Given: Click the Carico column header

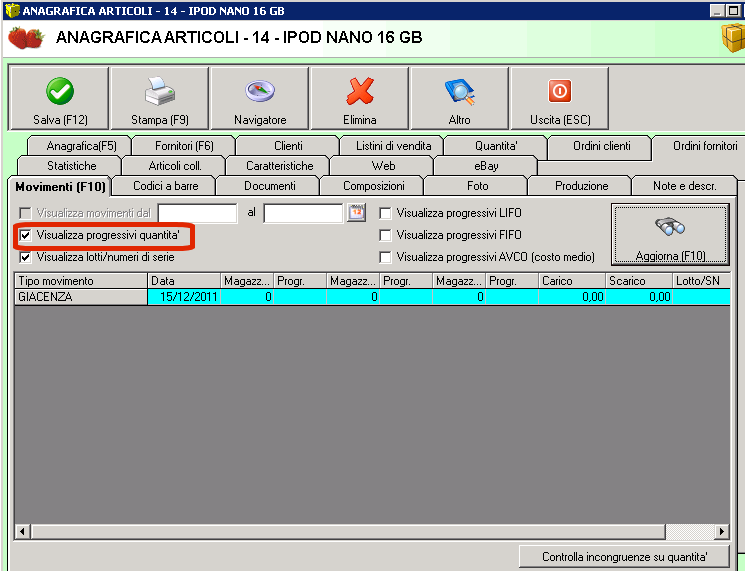Looking at the screenshot, I should (x=572, y=281).
